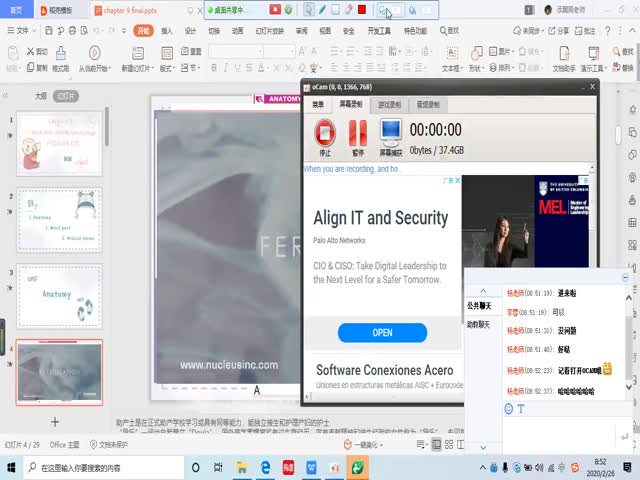Click the print icon in quick access toolbar

(x=72, y=31)
